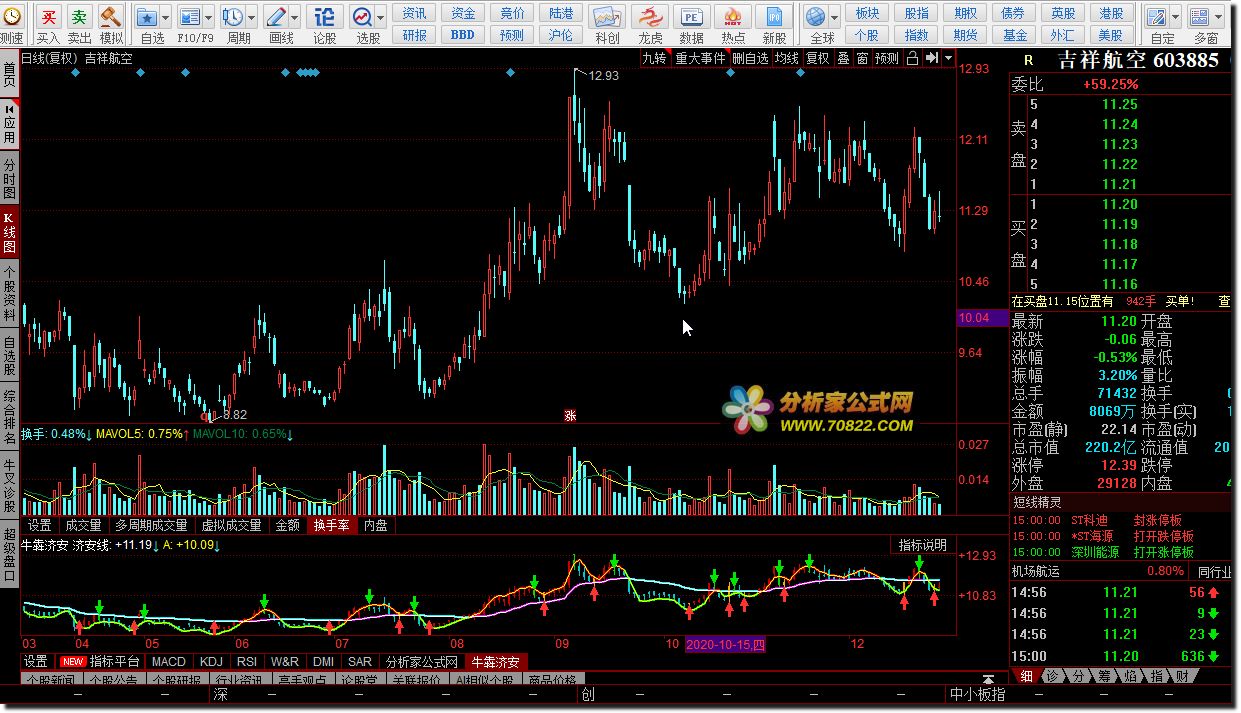This screenshot has width=1241, height=713.
Task: Switch to the KDJ indicator tab
Action: pos(211,661)
